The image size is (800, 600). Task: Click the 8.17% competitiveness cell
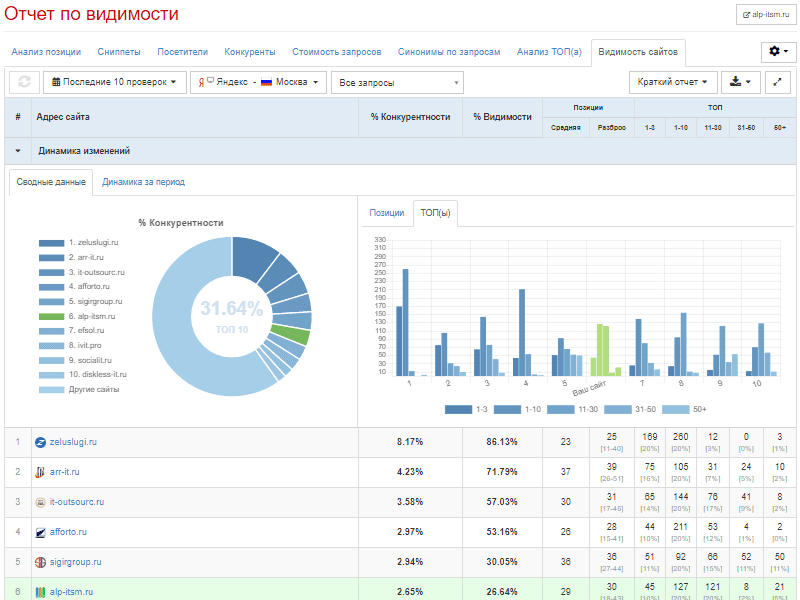click(x=410, y=442)
